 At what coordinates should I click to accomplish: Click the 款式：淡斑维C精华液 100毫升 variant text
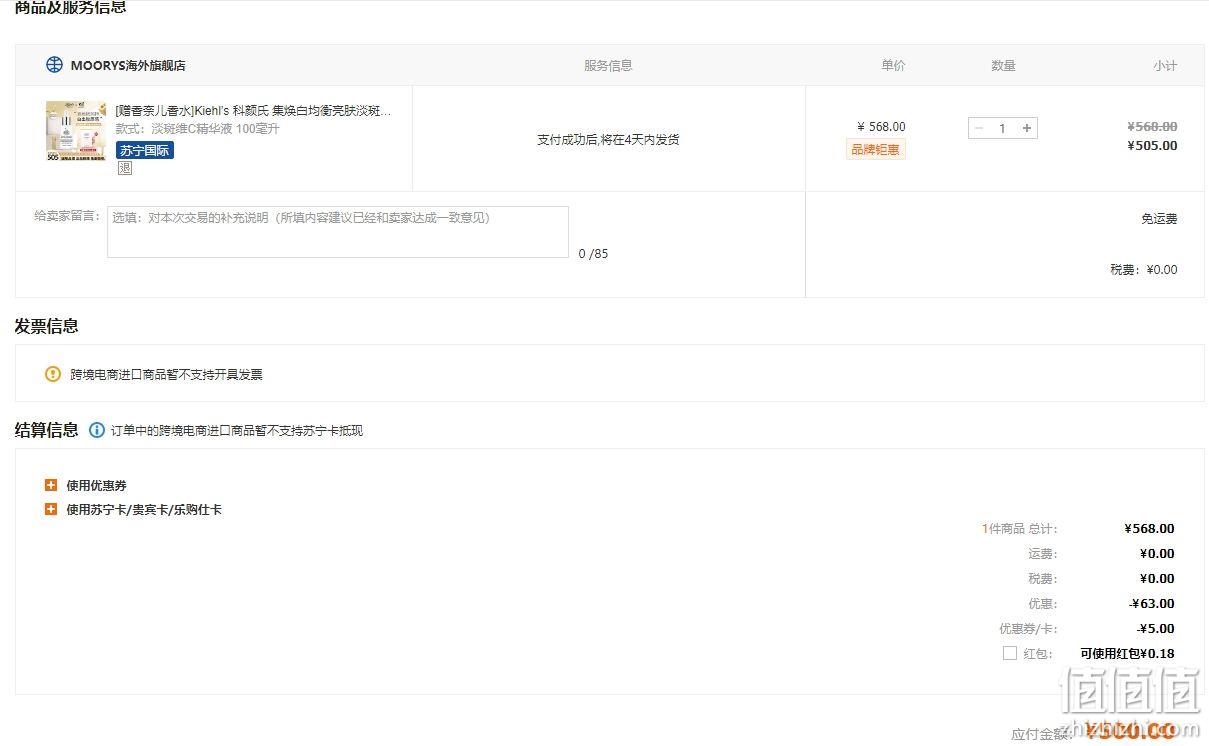coord(198,129)
